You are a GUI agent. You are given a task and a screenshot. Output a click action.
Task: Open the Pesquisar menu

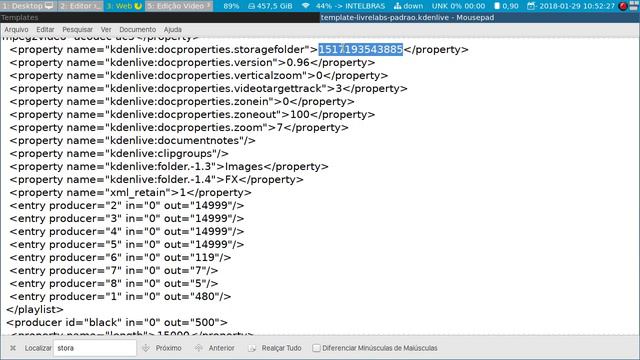point(78,29)
